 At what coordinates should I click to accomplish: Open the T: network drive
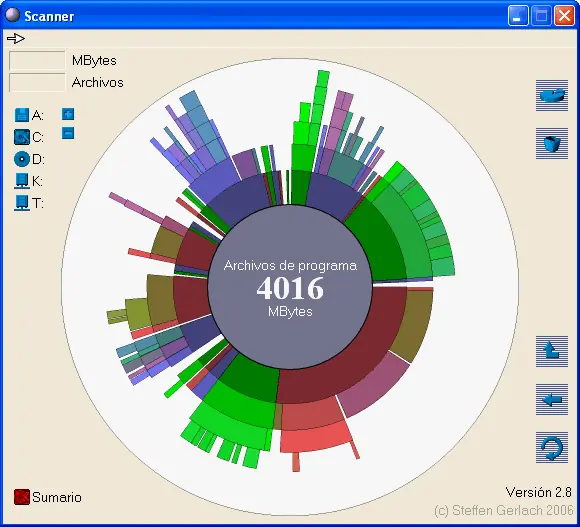point(22,203)
